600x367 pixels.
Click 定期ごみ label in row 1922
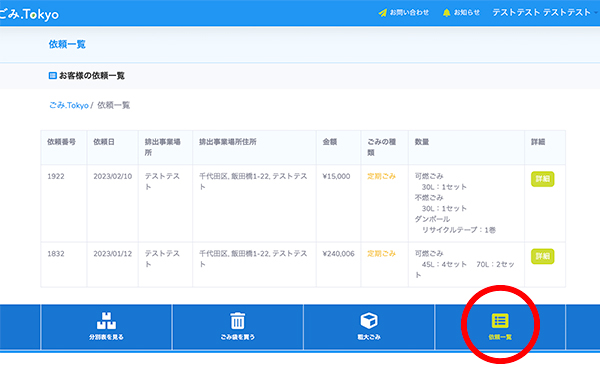[382, 176]
